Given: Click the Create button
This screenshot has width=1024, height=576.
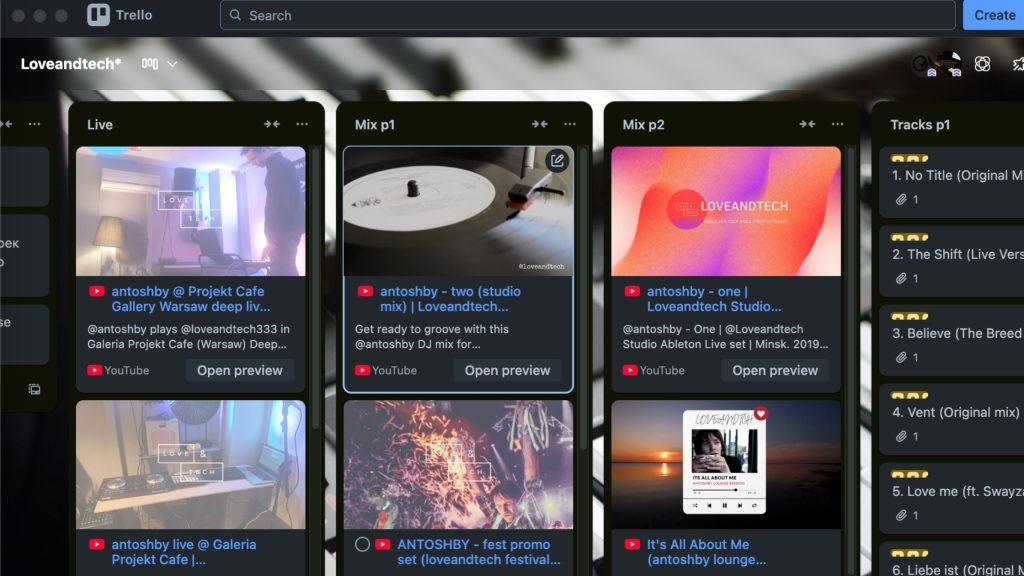Looking at the screenshot, I should pos(994,15).
